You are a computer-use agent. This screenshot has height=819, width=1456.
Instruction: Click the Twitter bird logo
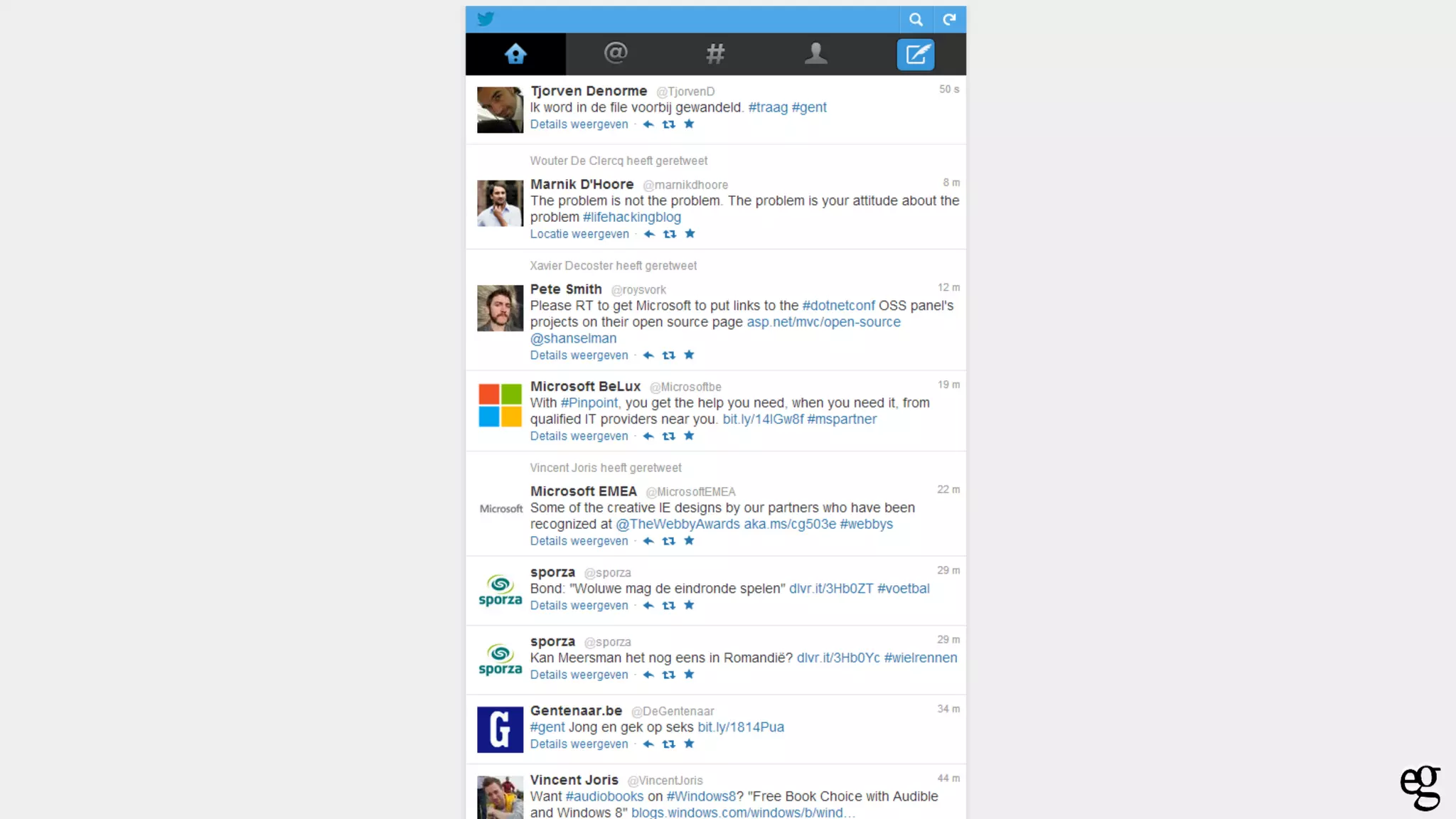486,19
